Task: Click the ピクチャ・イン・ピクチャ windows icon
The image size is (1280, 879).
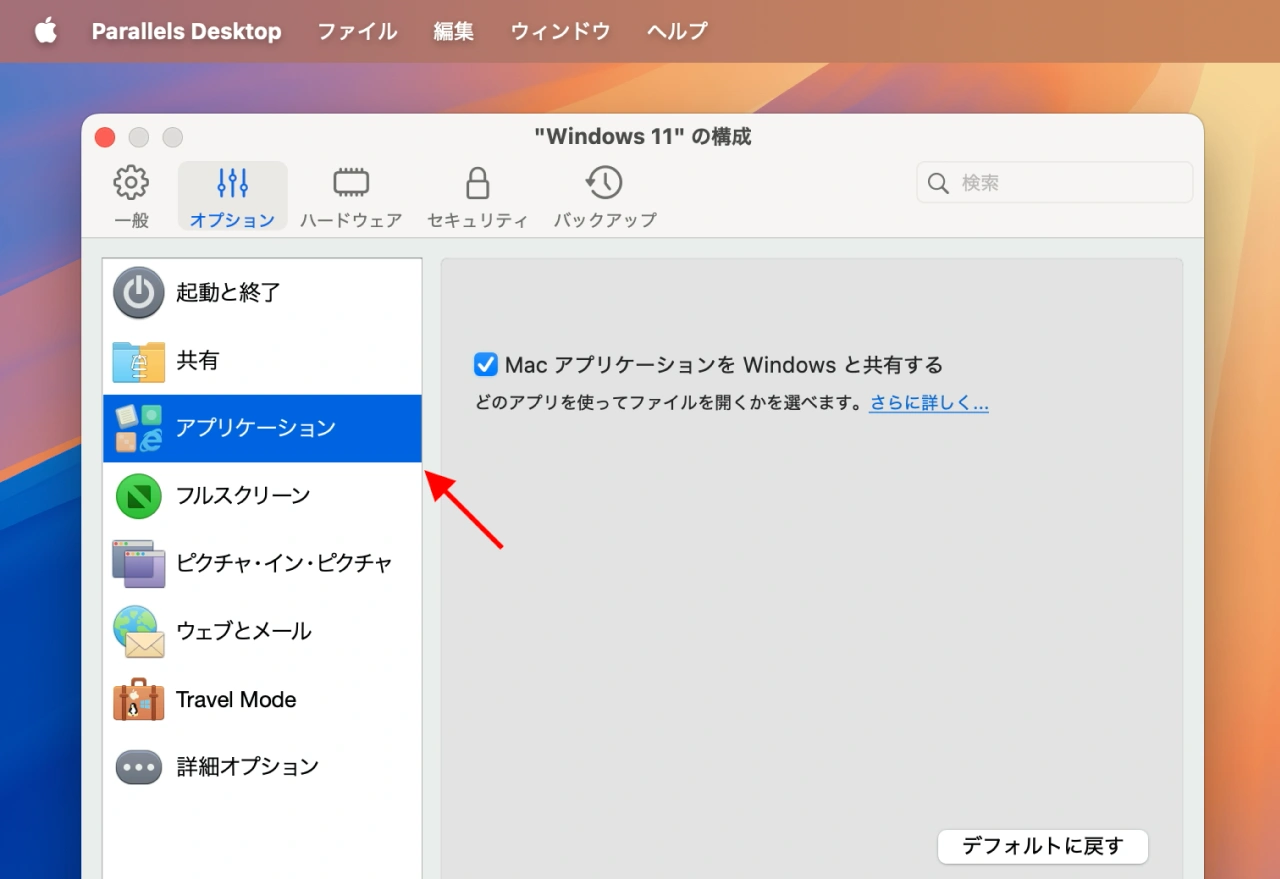Action: pos(138,563)
